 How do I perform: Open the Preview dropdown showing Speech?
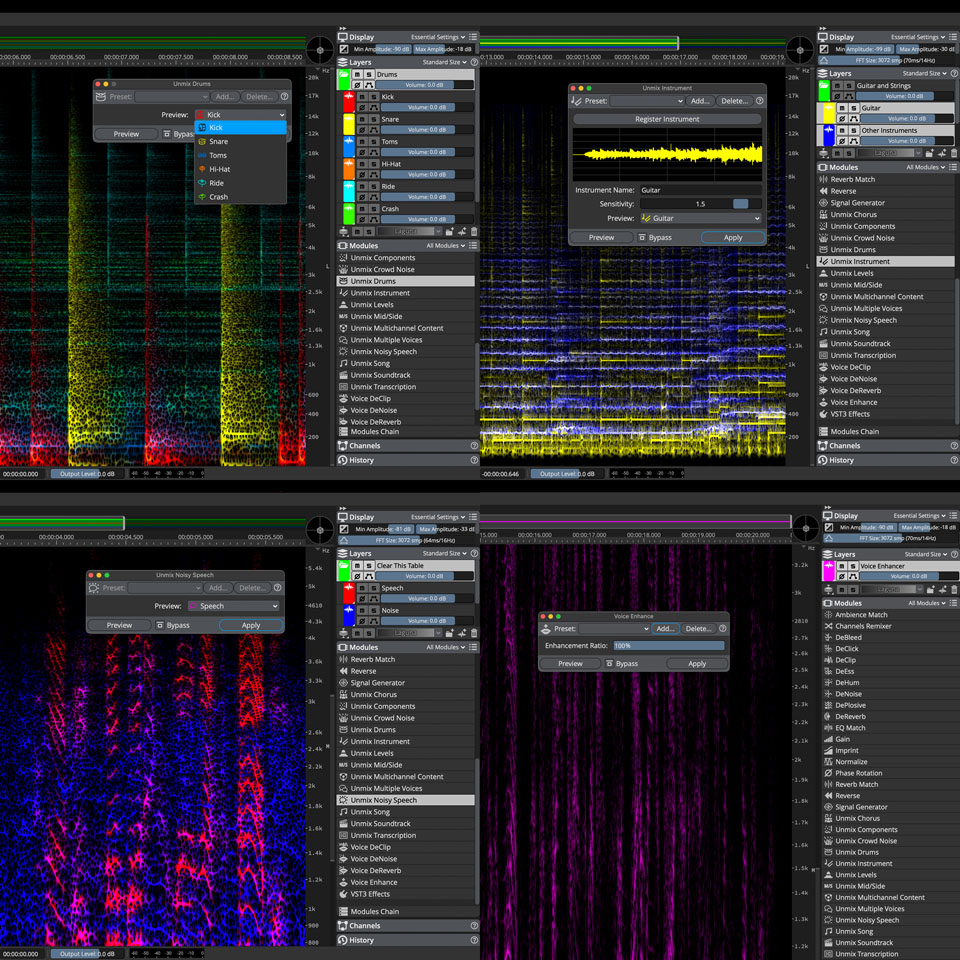pyautogui.click(x=233, y=606)
